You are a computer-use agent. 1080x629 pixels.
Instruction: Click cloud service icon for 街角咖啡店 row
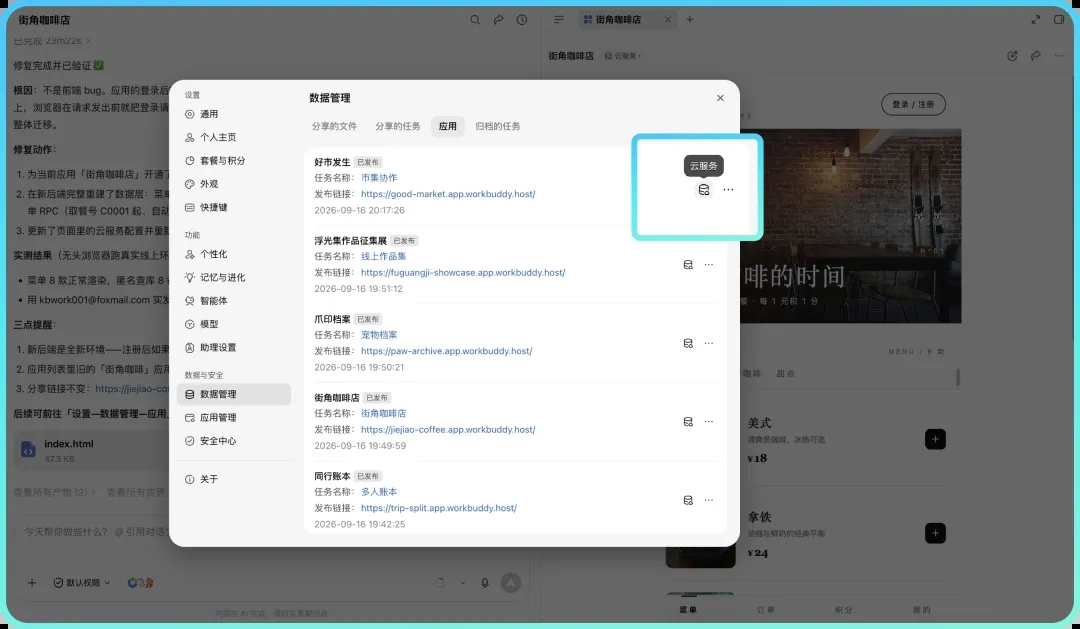(687, 422)
